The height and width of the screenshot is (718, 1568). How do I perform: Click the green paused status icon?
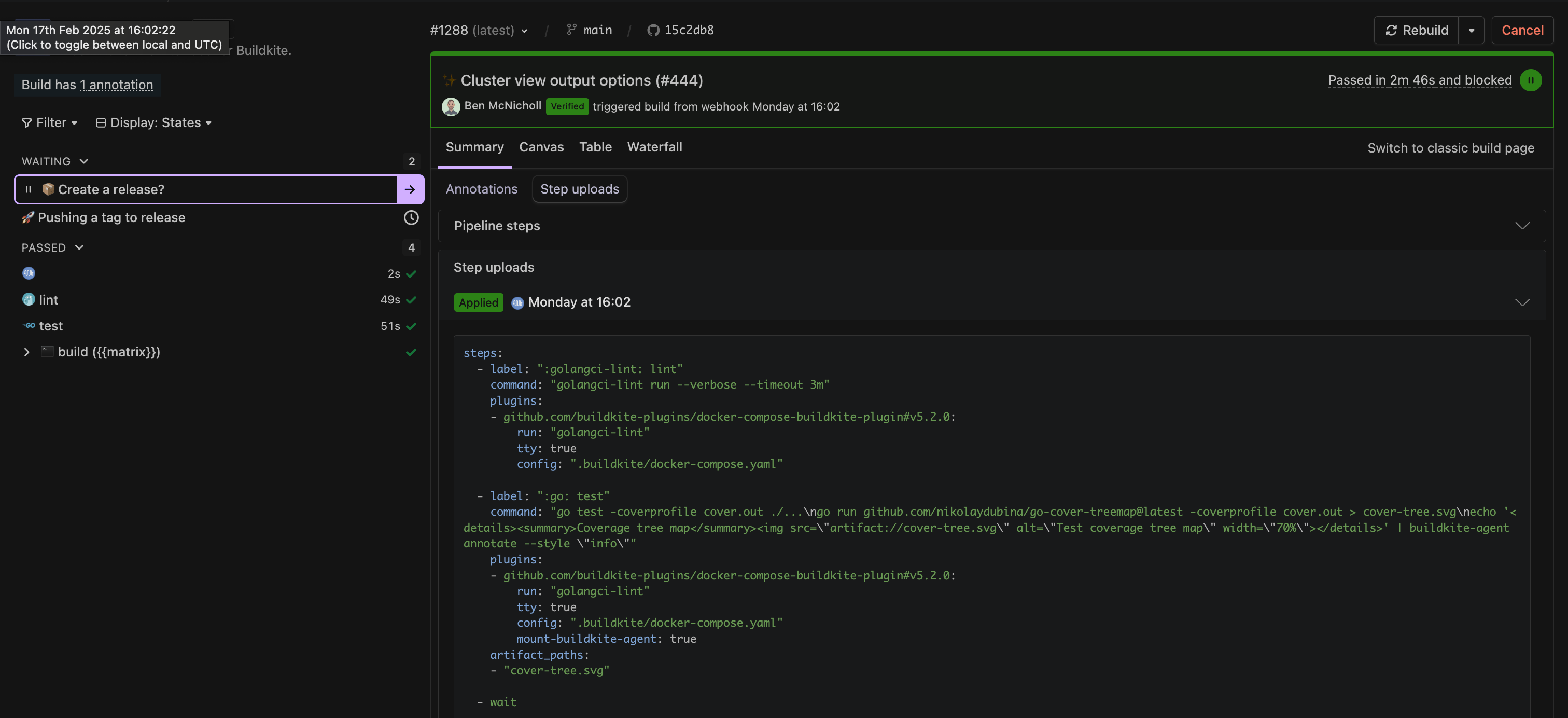(1530, 80)
